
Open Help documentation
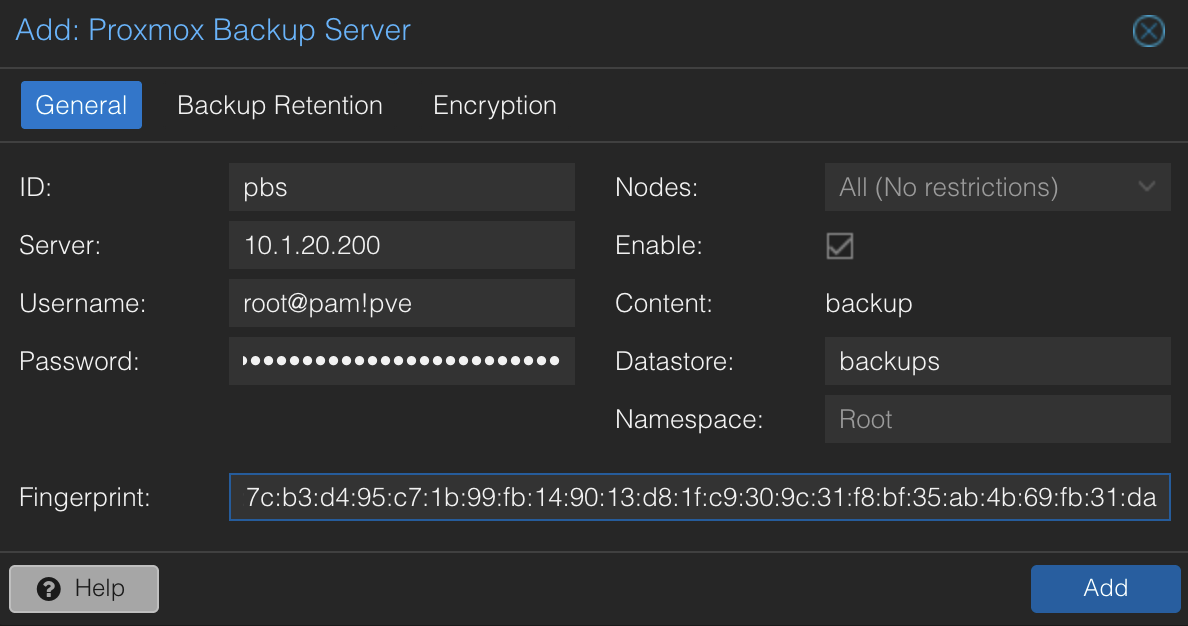click(x=83, y=589)
